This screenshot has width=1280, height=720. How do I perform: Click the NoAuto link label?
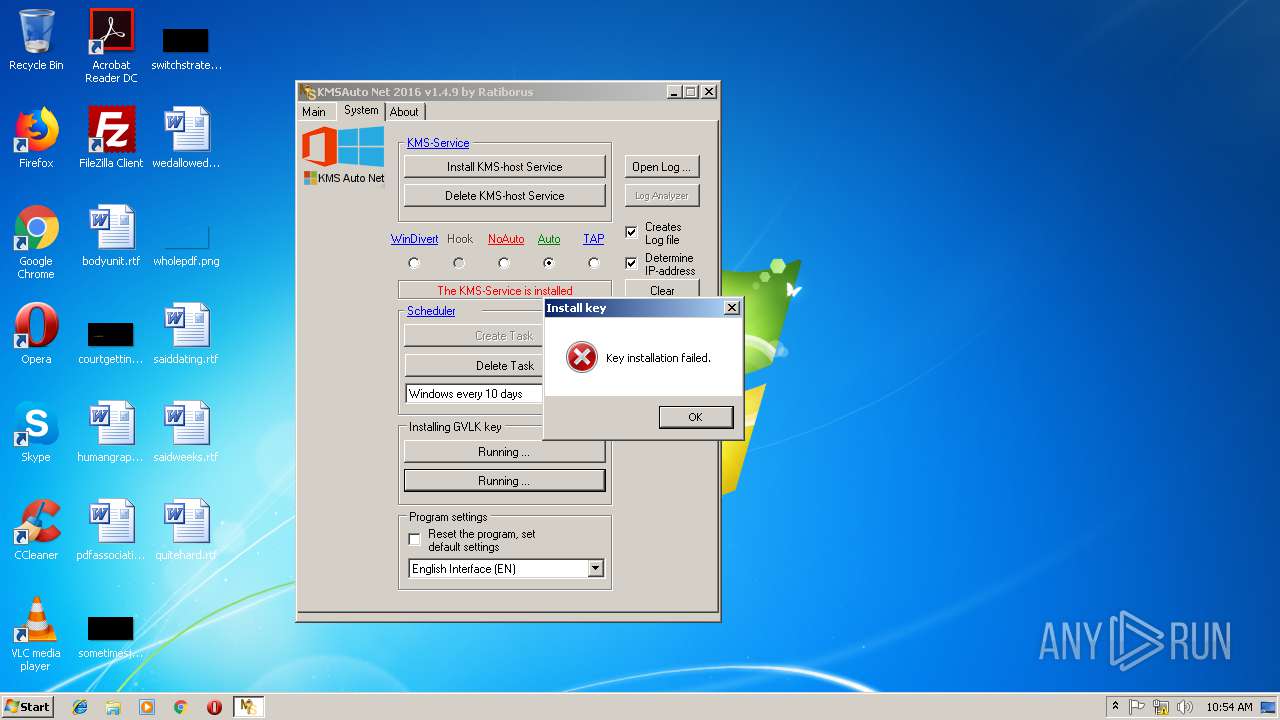[x=506, y=239]
